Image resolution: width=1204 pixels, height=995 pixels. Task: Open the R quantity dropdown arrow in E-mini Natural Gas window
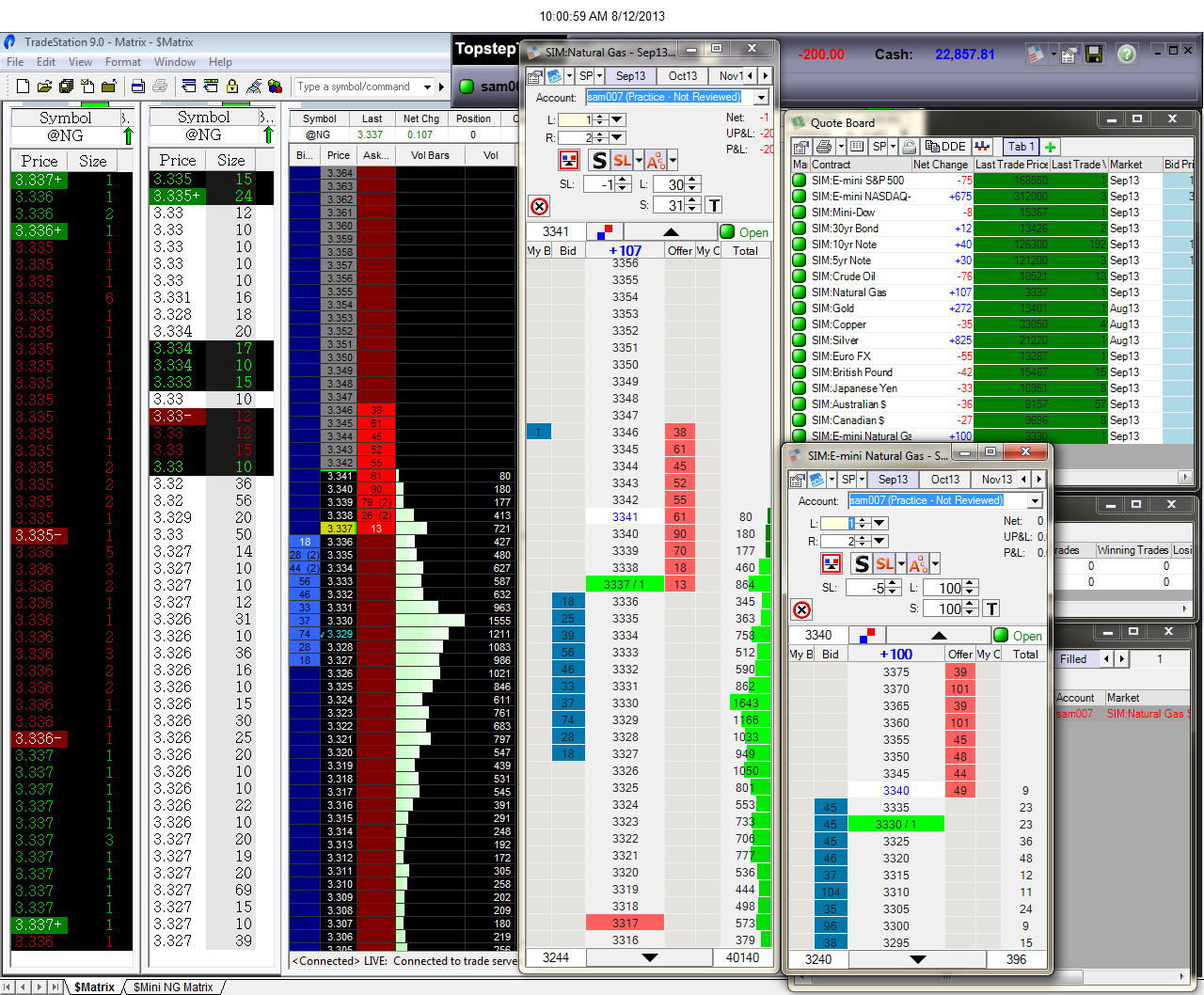click(879, 541)
